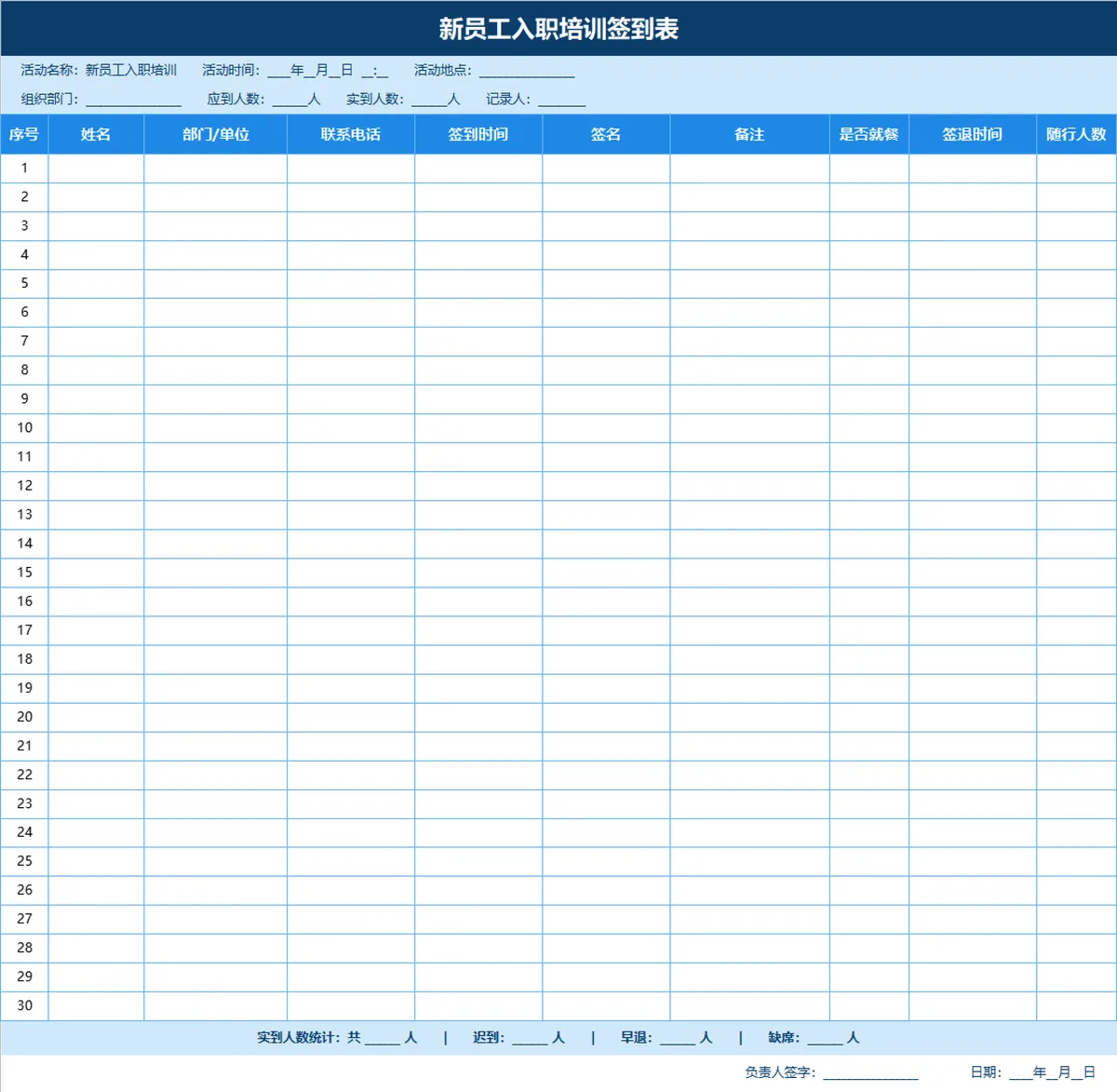This screenshot has height=1092, width=1117.
Task: Click the 负责人签字 signature line
Action: click(870, 1073)
